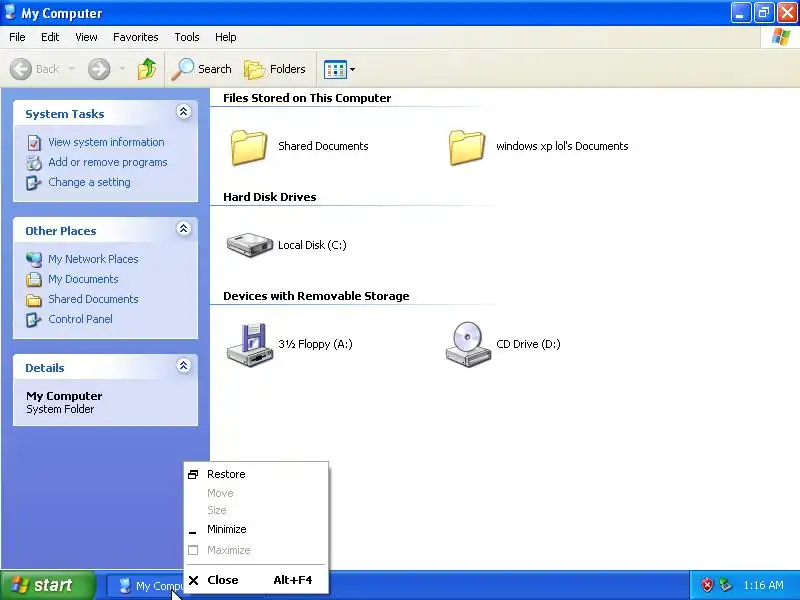Collapse the Other Places panel
This screenshot has height=600, width=800.
click(x=184, y=229)
